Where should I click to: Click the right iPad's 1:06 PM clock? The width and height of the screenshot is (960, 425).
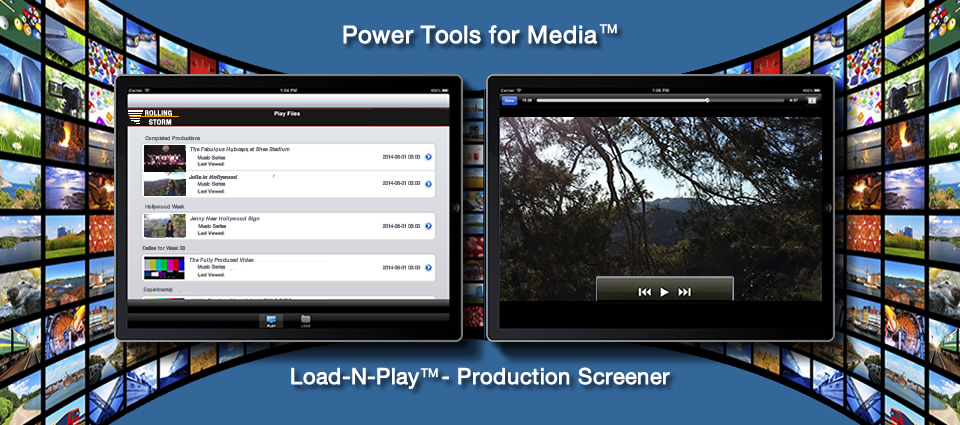point(660,90)
